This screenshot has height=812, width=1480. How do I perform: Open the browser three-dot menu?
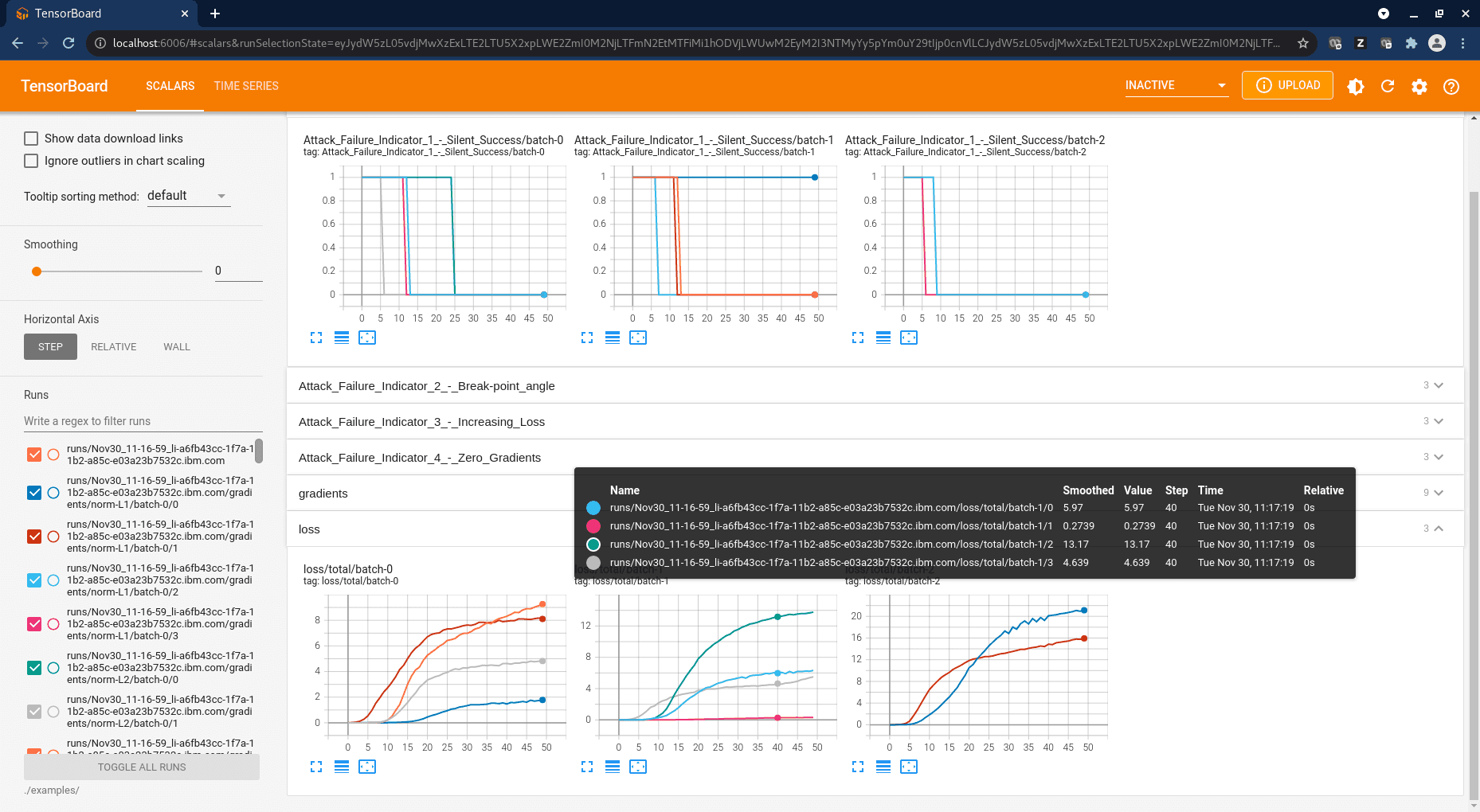1462,43
